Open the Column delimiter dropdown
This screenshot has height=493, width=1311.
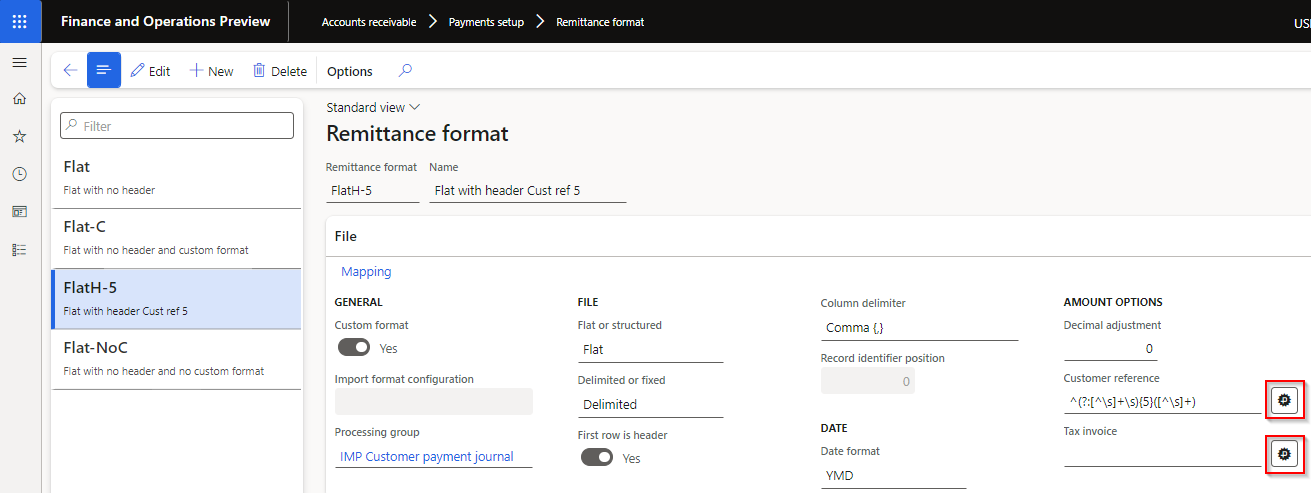[918, 328]
